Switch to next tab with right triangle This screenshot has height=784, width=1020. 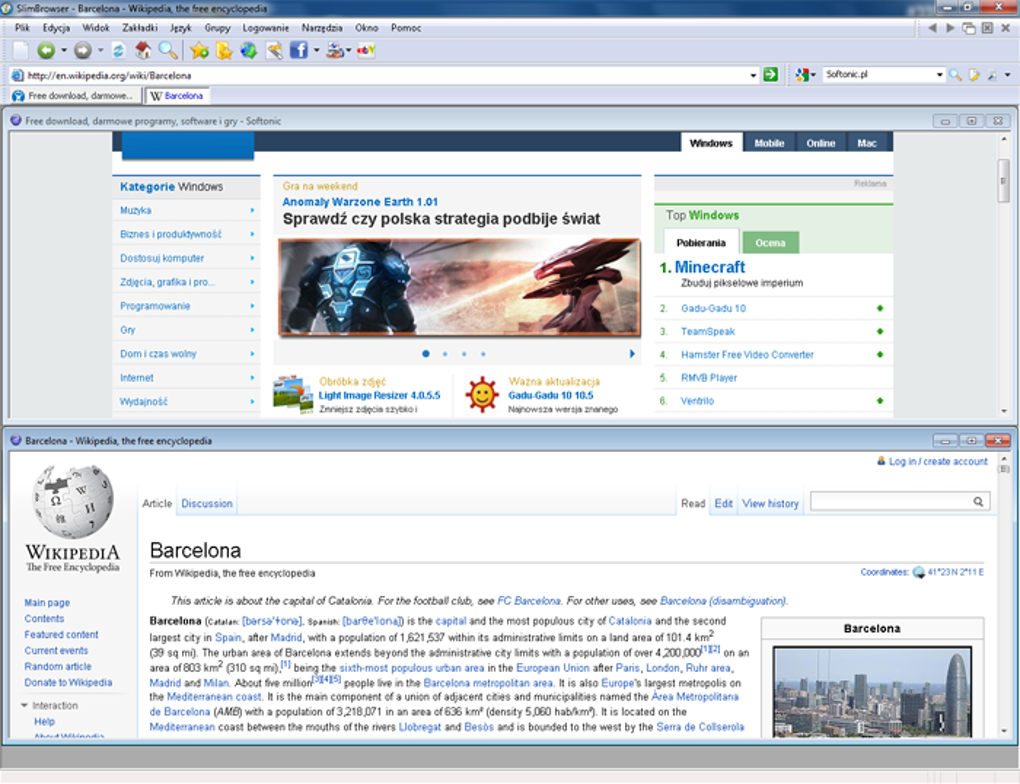tap(950, 28)
